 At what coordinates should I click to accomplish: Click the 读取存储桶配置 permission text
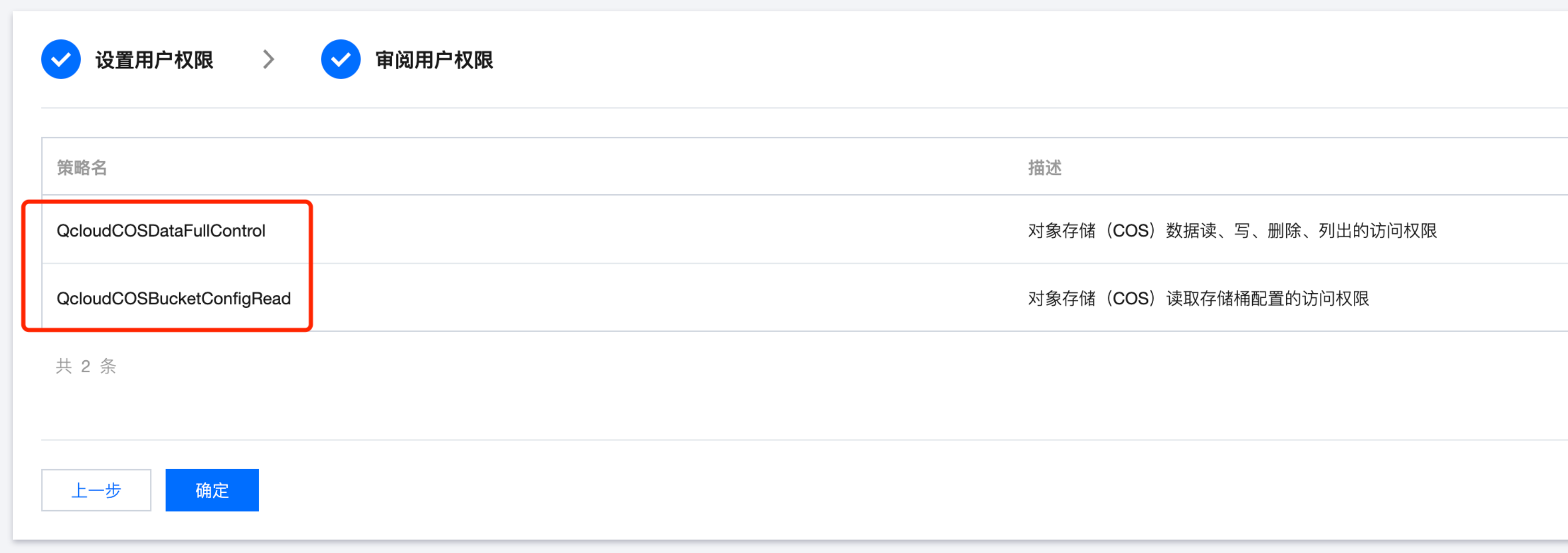(1224, 298)
